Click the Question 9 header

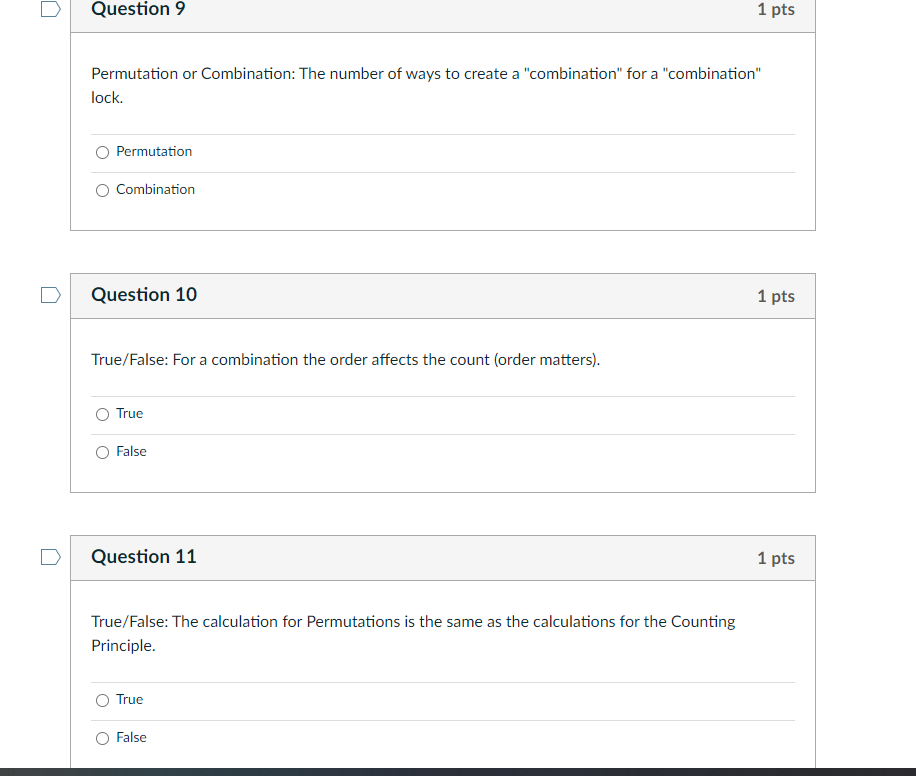point(137,9)
